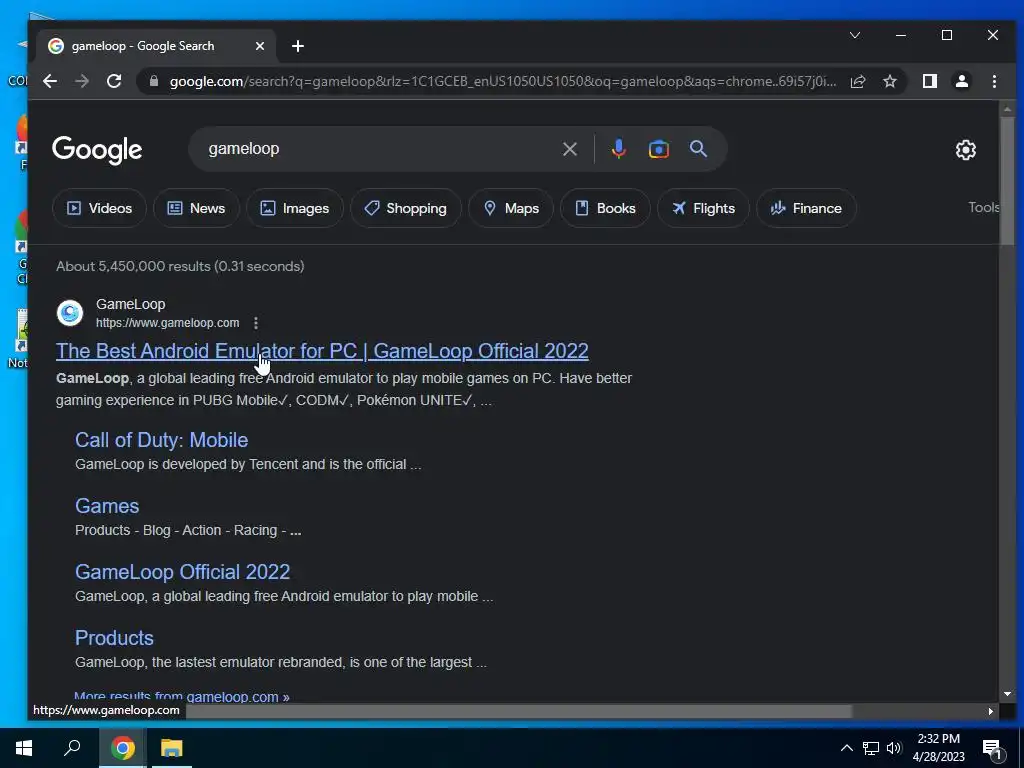Click the gameloop search input field
Image resolution: width=1024 pixels, height=768 pixels.
click(x=379, y=149)
